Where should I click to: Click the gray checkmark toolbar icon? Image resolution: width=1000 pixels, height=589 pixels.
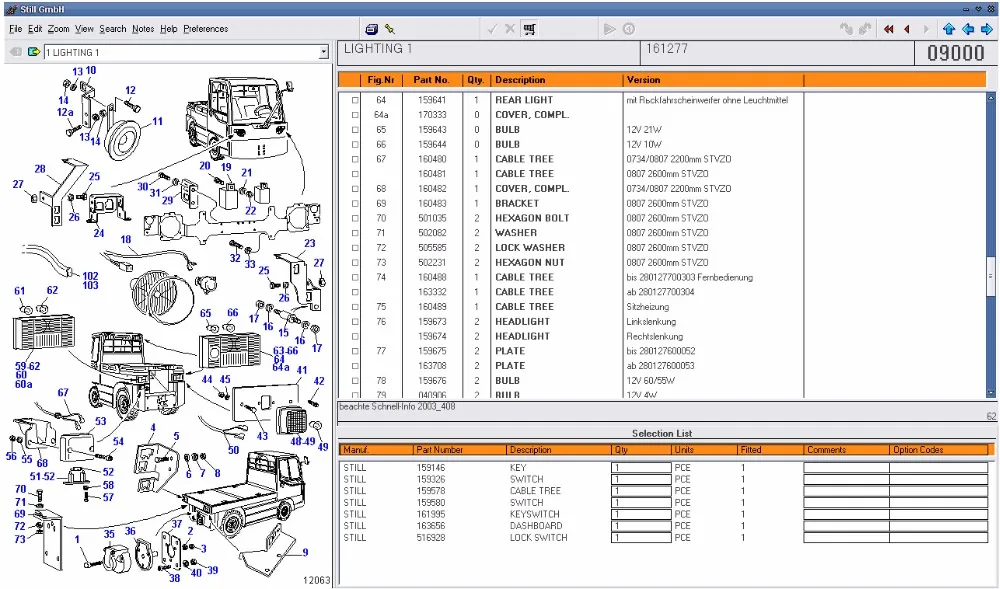492,29
